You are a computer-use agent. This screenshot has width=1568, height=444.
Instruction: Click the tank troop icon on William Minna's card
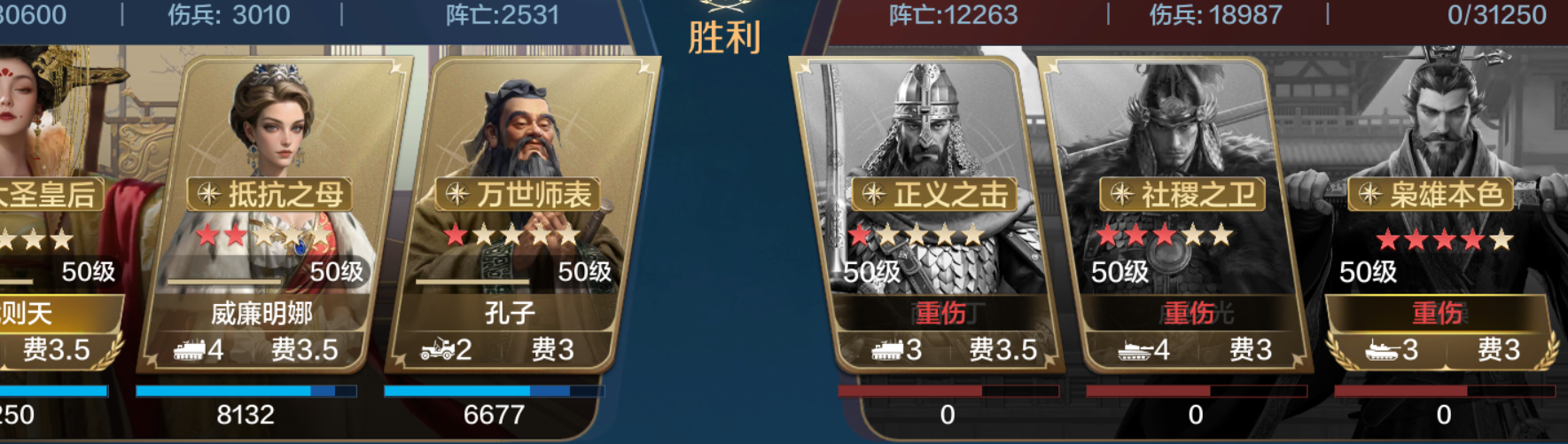click(x=188, y=350)
